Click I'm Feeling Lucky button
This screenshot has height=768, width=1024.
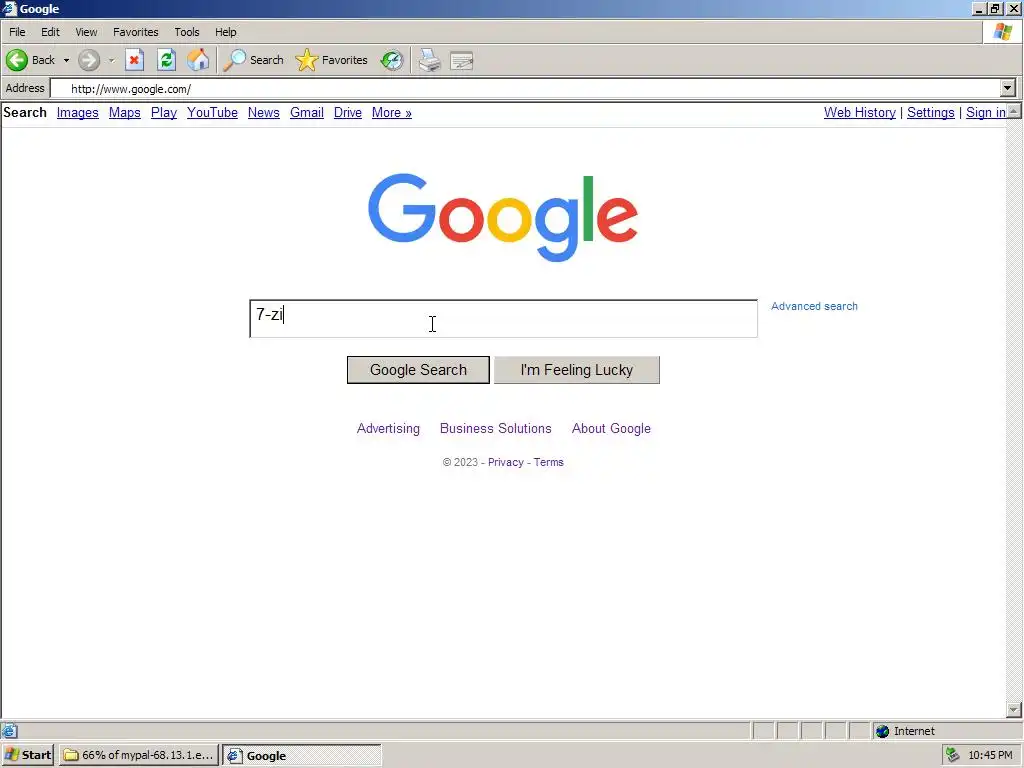pos(577,370)
